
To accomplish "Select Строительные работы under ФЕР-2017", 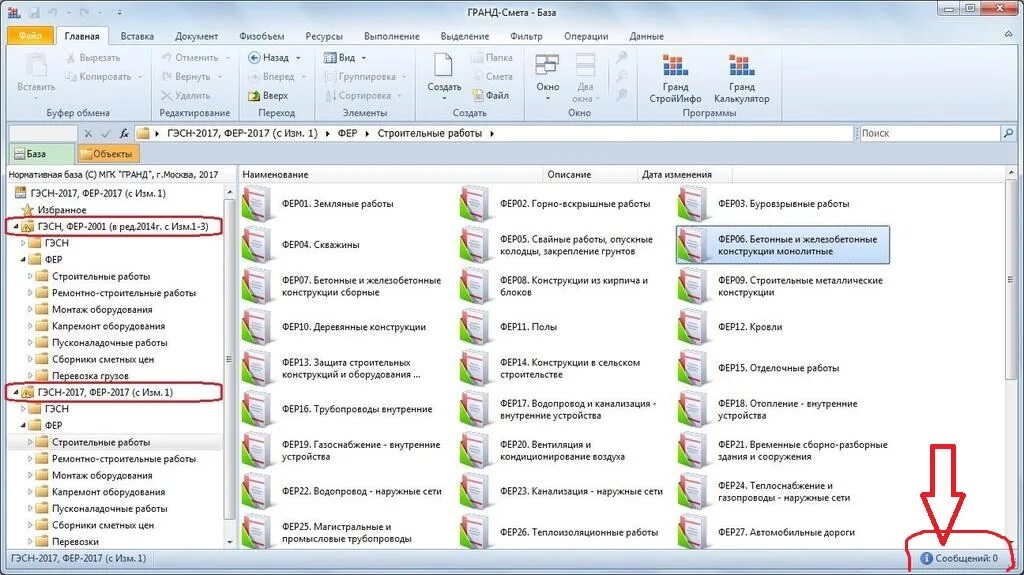I will point(101,442).
